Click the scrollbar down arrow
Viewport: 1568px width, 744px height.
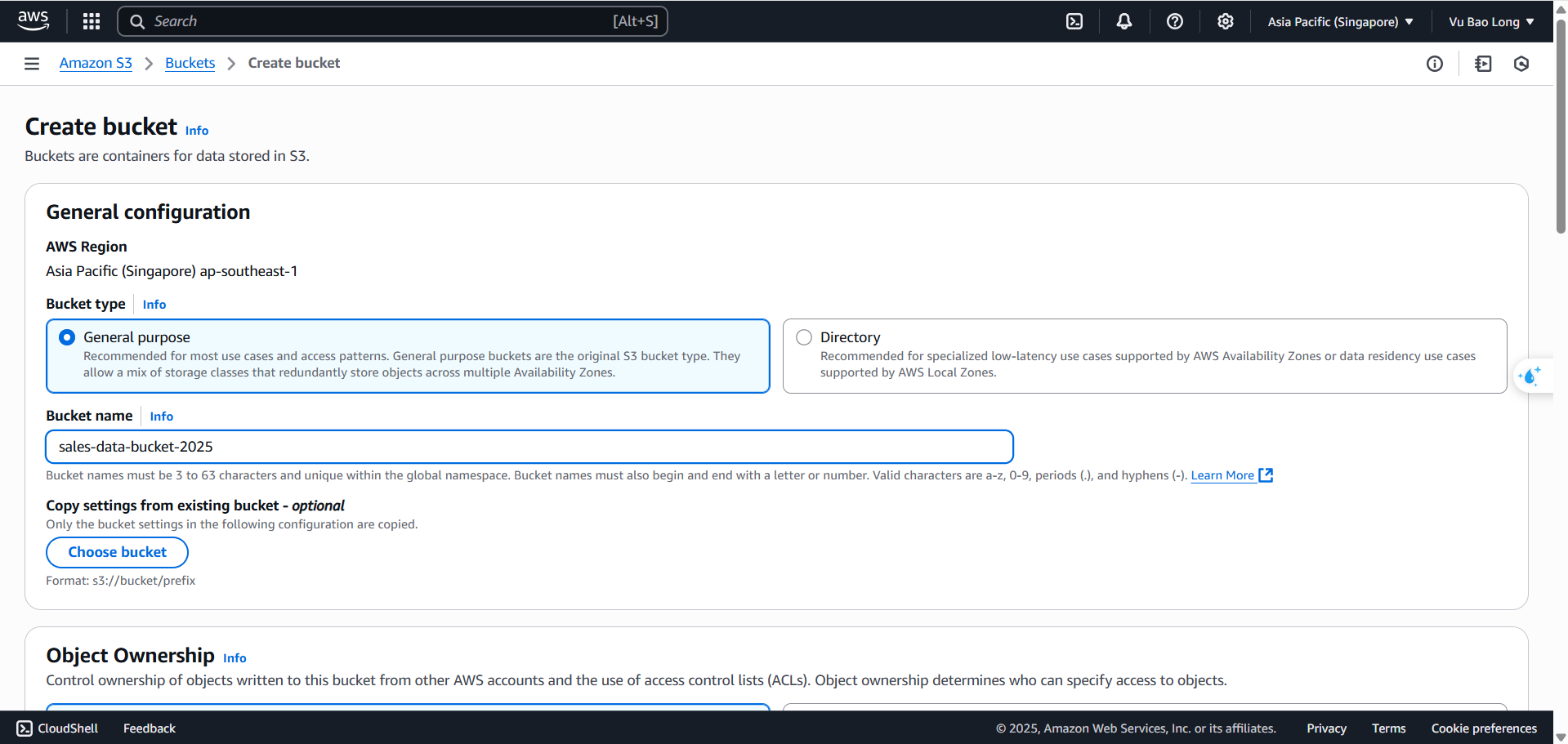click(1561, 737)
